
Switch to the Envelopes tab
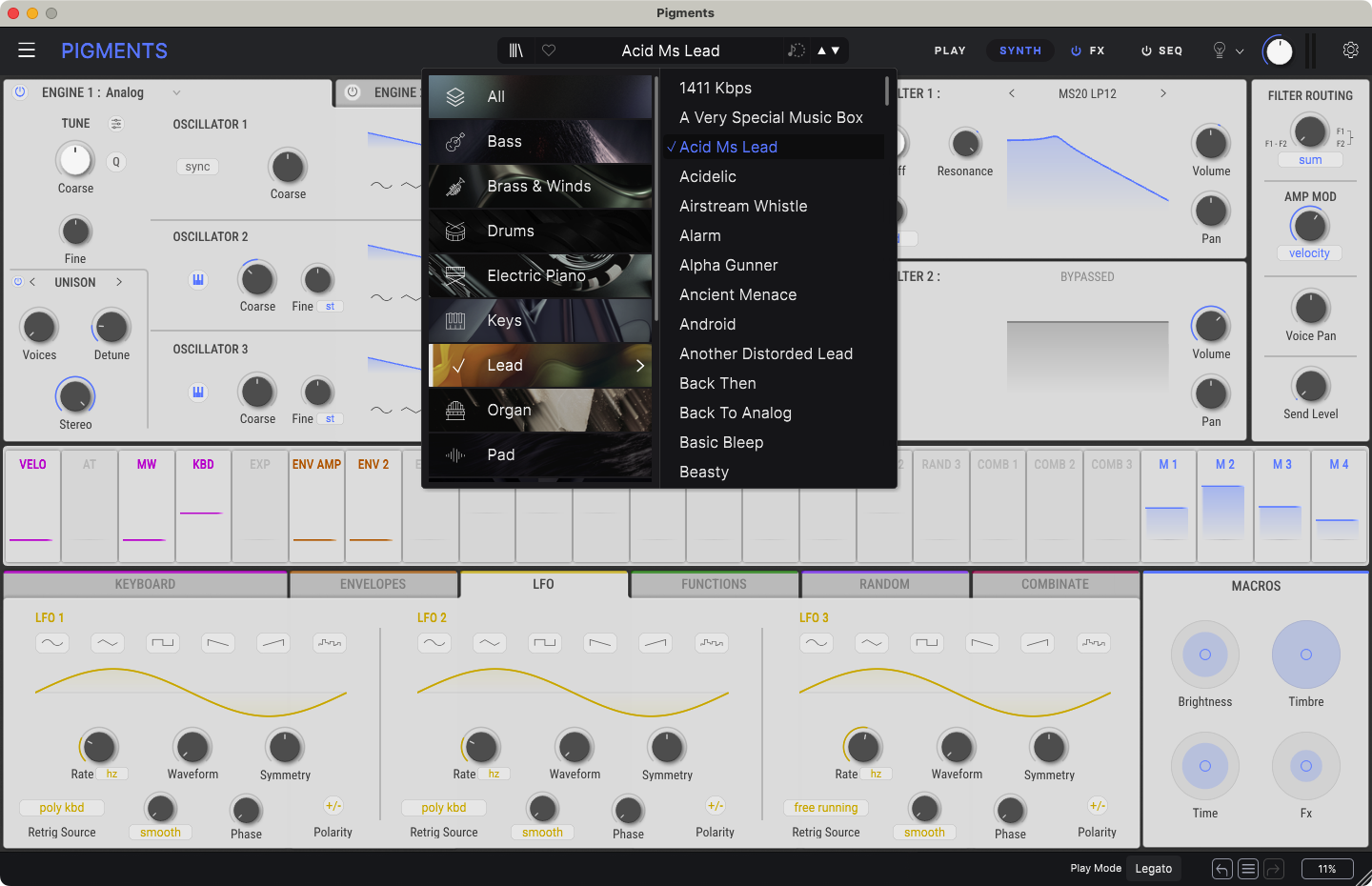[373, 584]
